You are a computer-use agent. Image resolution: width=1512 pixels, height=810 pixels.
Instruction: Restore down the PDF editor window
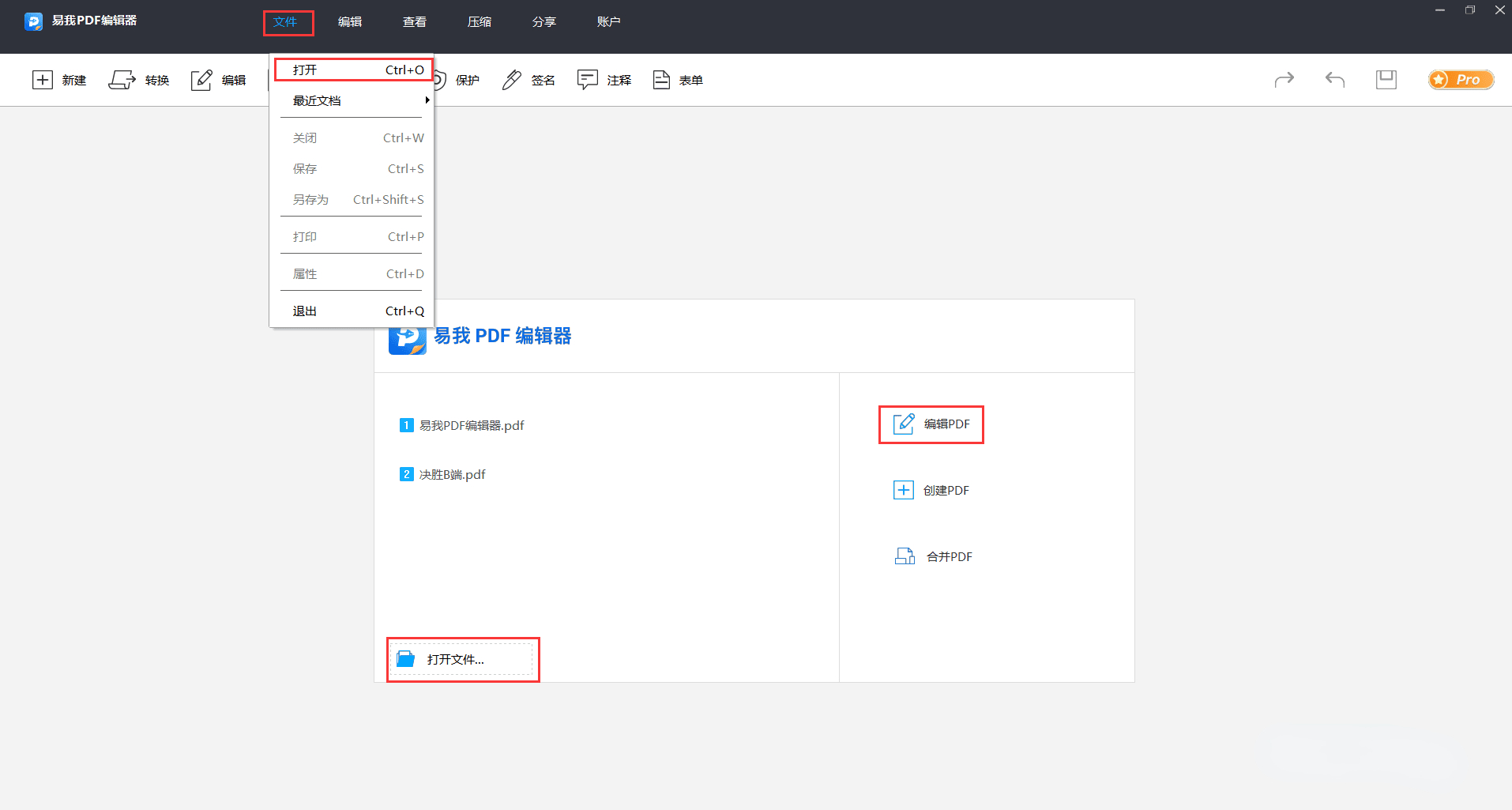[x=1470, y=10]
